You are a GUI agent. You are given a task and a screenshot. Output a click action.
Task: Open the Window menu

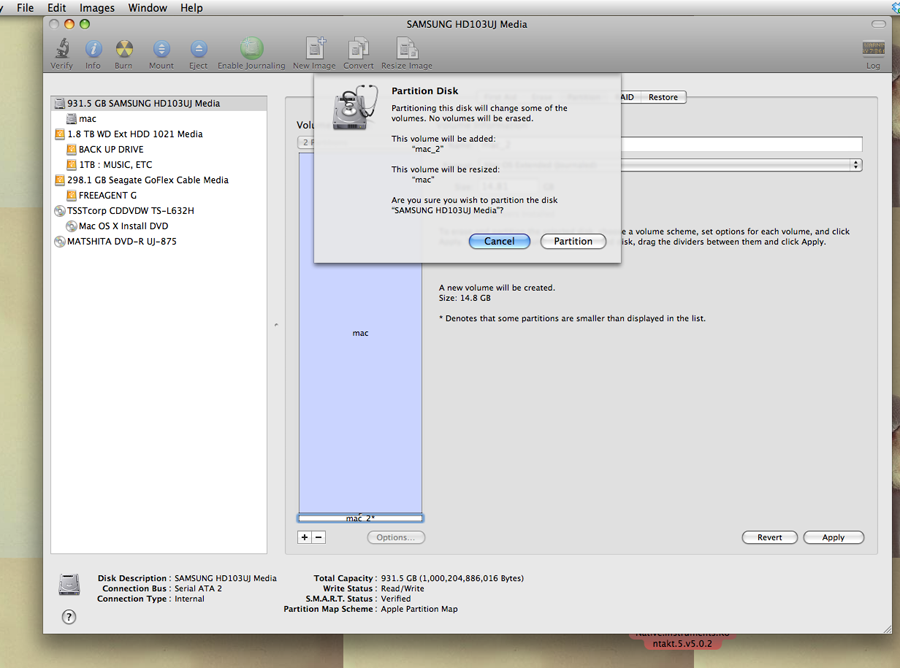click(x=148, y=7)
